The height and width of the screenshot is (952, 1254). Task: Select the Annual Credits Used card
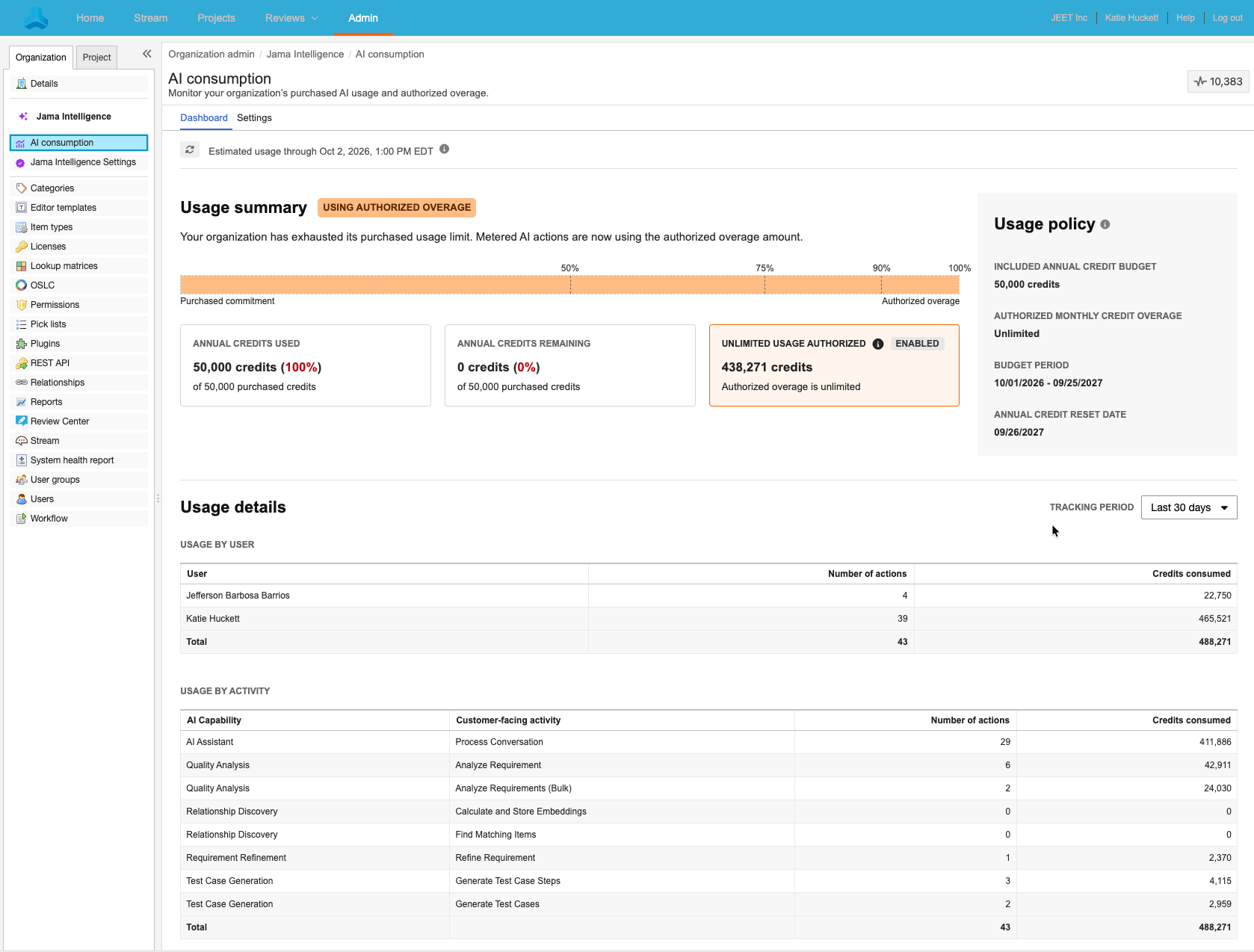[x=306, y=365]
